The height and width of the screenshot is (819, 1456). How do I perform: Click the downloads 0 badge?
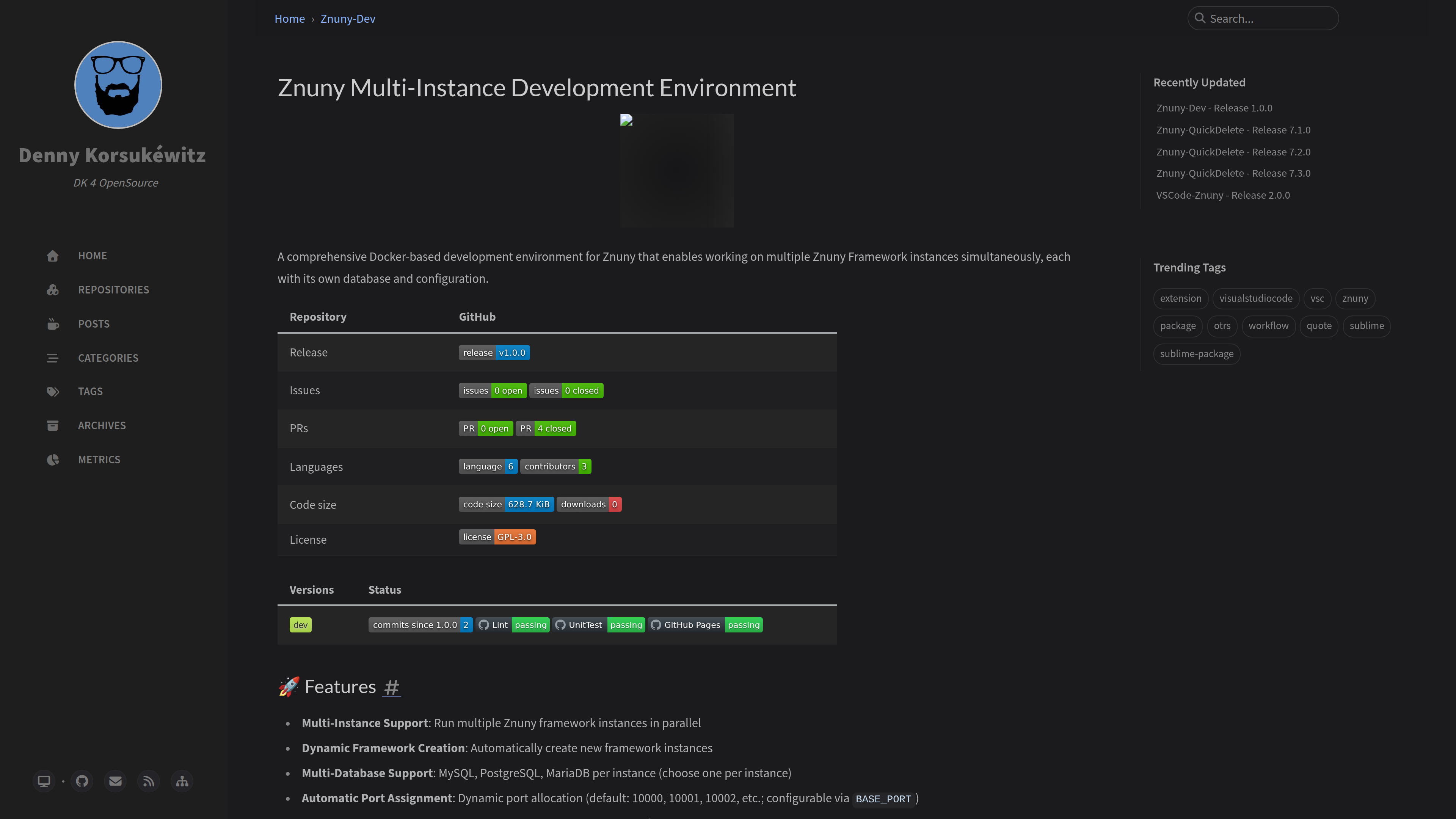(589, 504)
